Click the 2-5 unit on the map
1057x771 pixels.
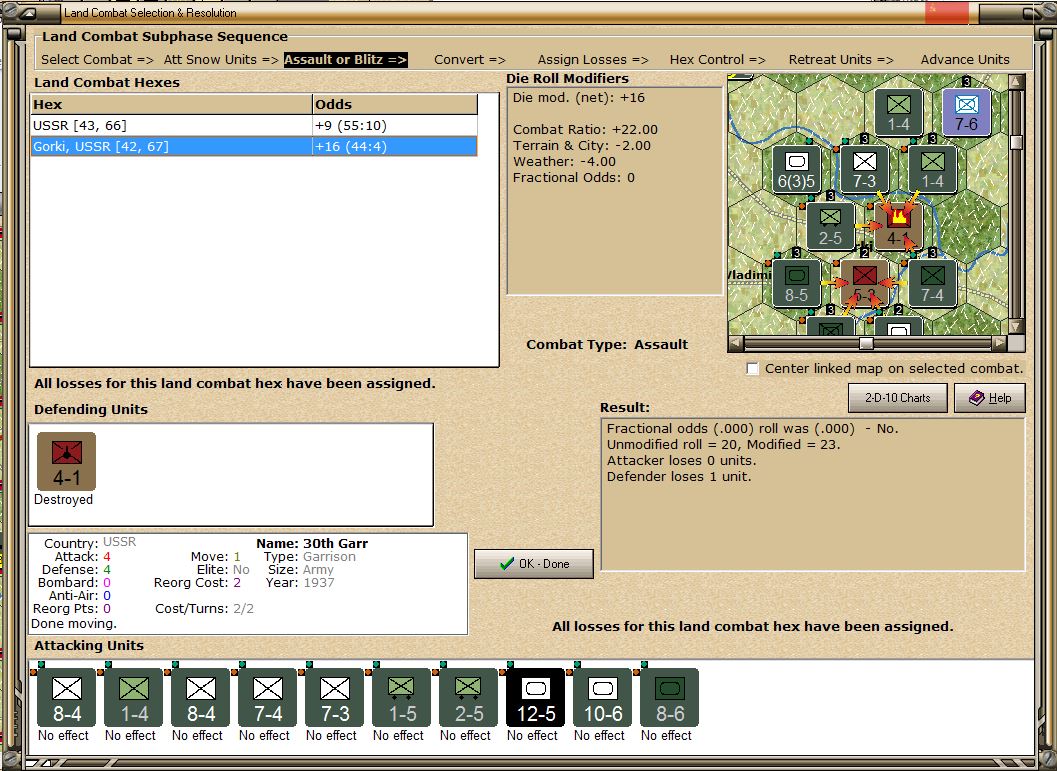pos(830,226)
